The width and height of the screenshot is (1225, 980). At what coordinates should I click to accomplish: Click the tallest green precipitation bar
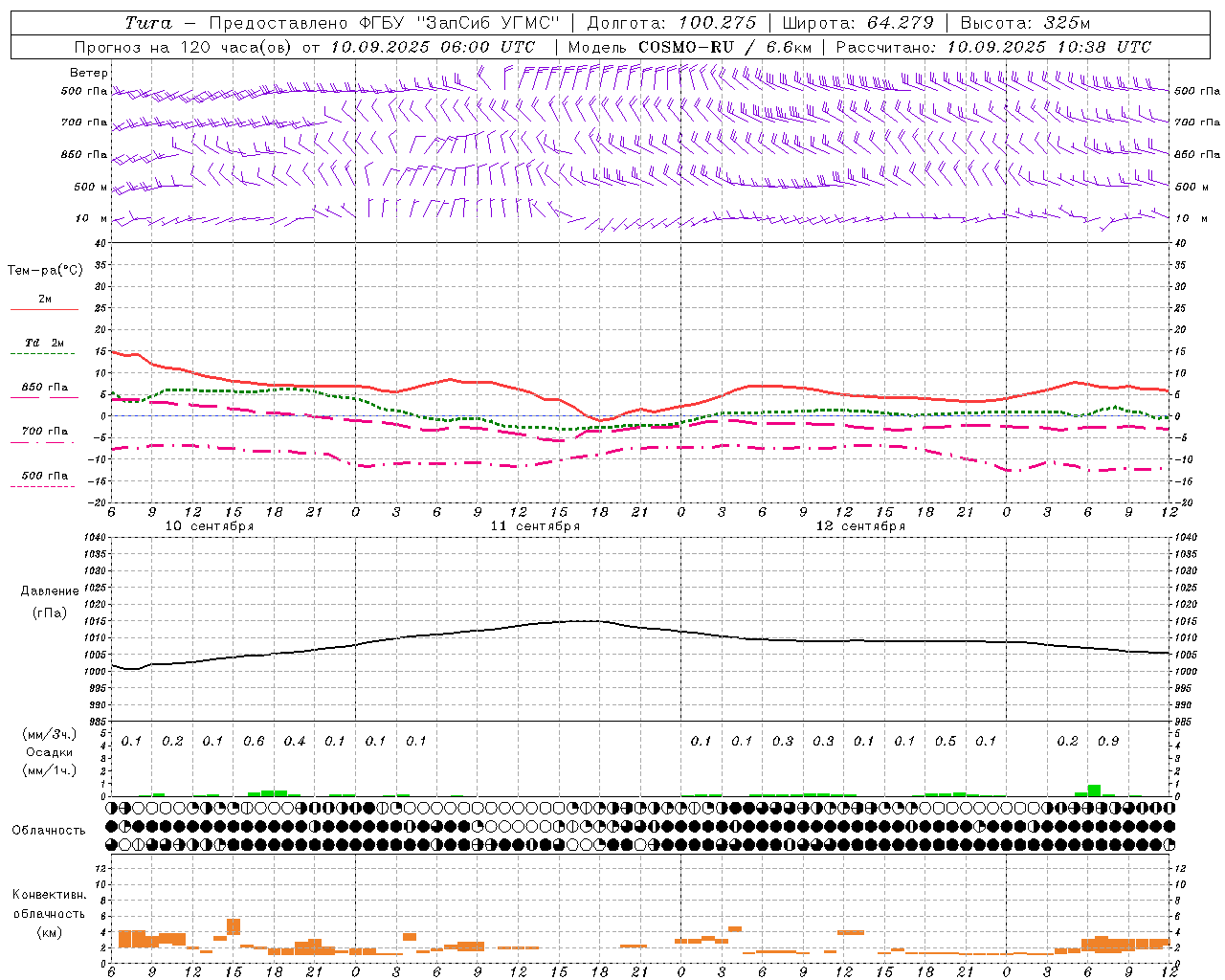(1094, 791)
